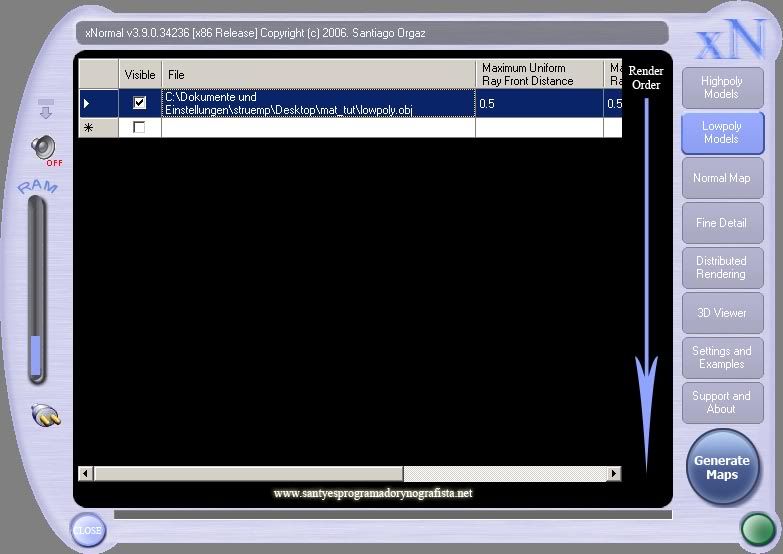Click the empty File cell in new row
783x554 pixels.
pyautogui.click(x=319, y=127)
